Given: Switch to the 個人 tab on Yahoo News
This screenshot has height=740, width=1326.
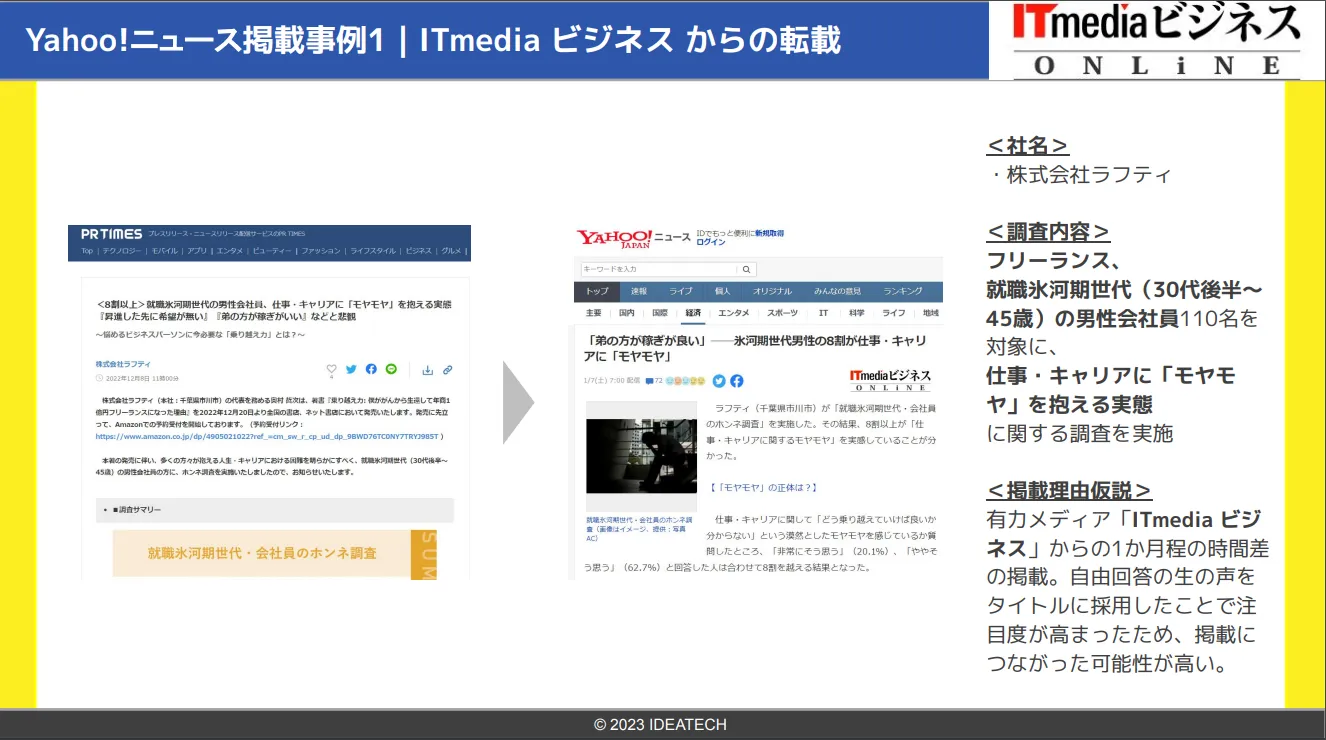Looking at the screenshot, I should click(x=722, y=291).
